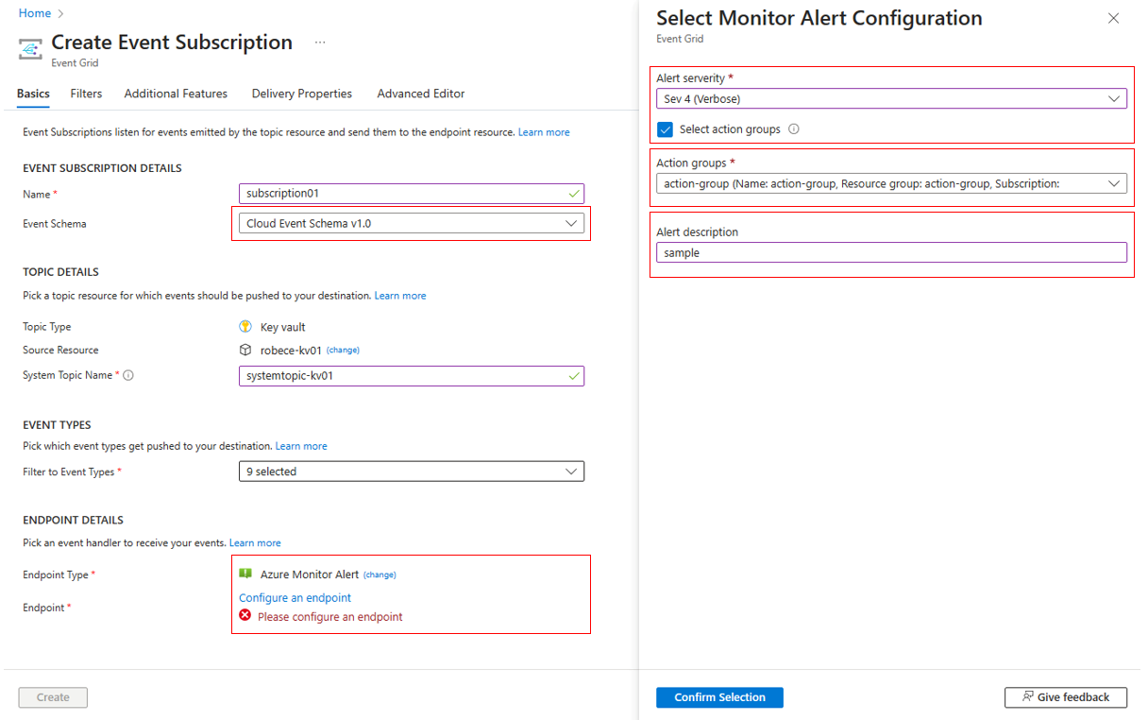Viewport: 1148px width, 720px height.
Task: Click the breadcrumb chevron after Home
Action: coord(60,13)
